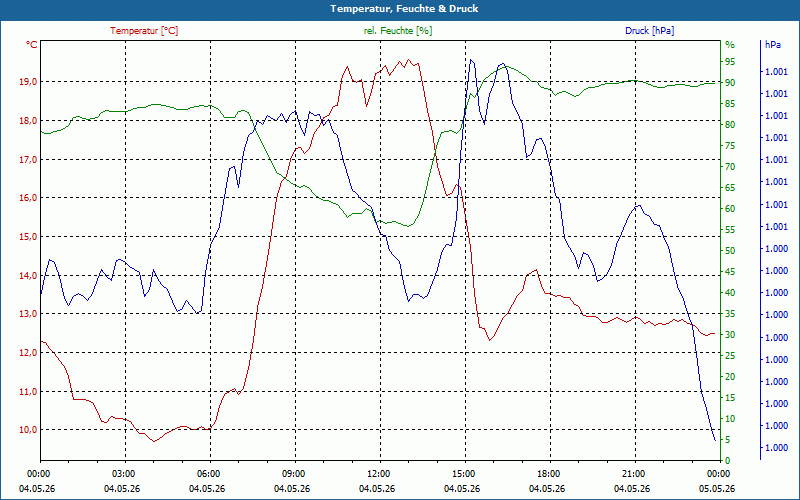The image size is (800, 500).
Task: Click the 17,0 temperature axis tick
Action: 29,160
